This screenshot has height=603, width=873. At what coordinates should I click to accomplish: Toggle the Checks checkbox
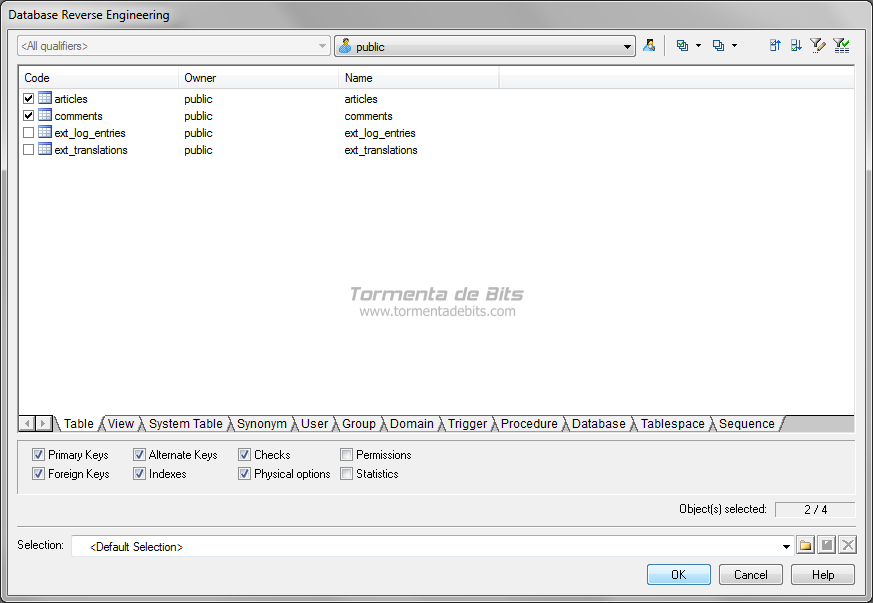(x=244, y=455)
